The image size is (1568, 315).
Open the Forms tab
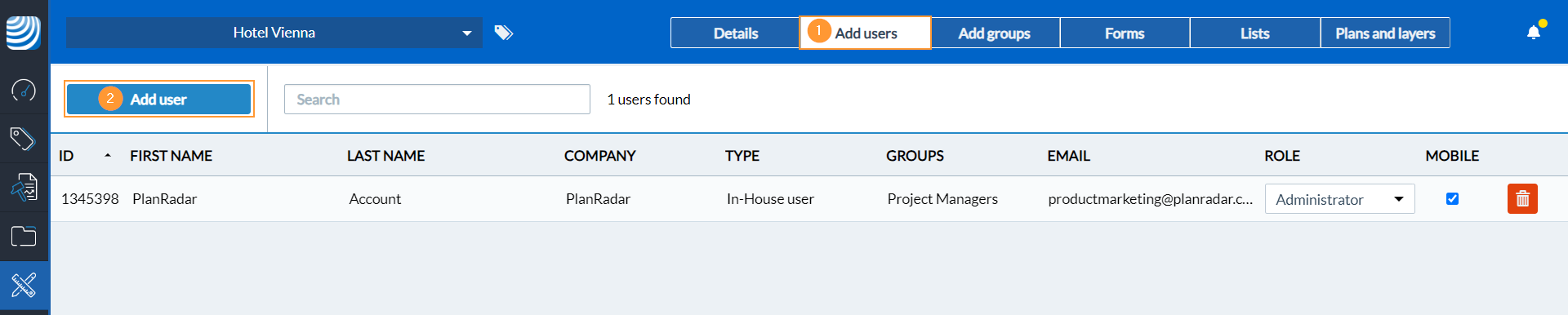point(1125,33)
